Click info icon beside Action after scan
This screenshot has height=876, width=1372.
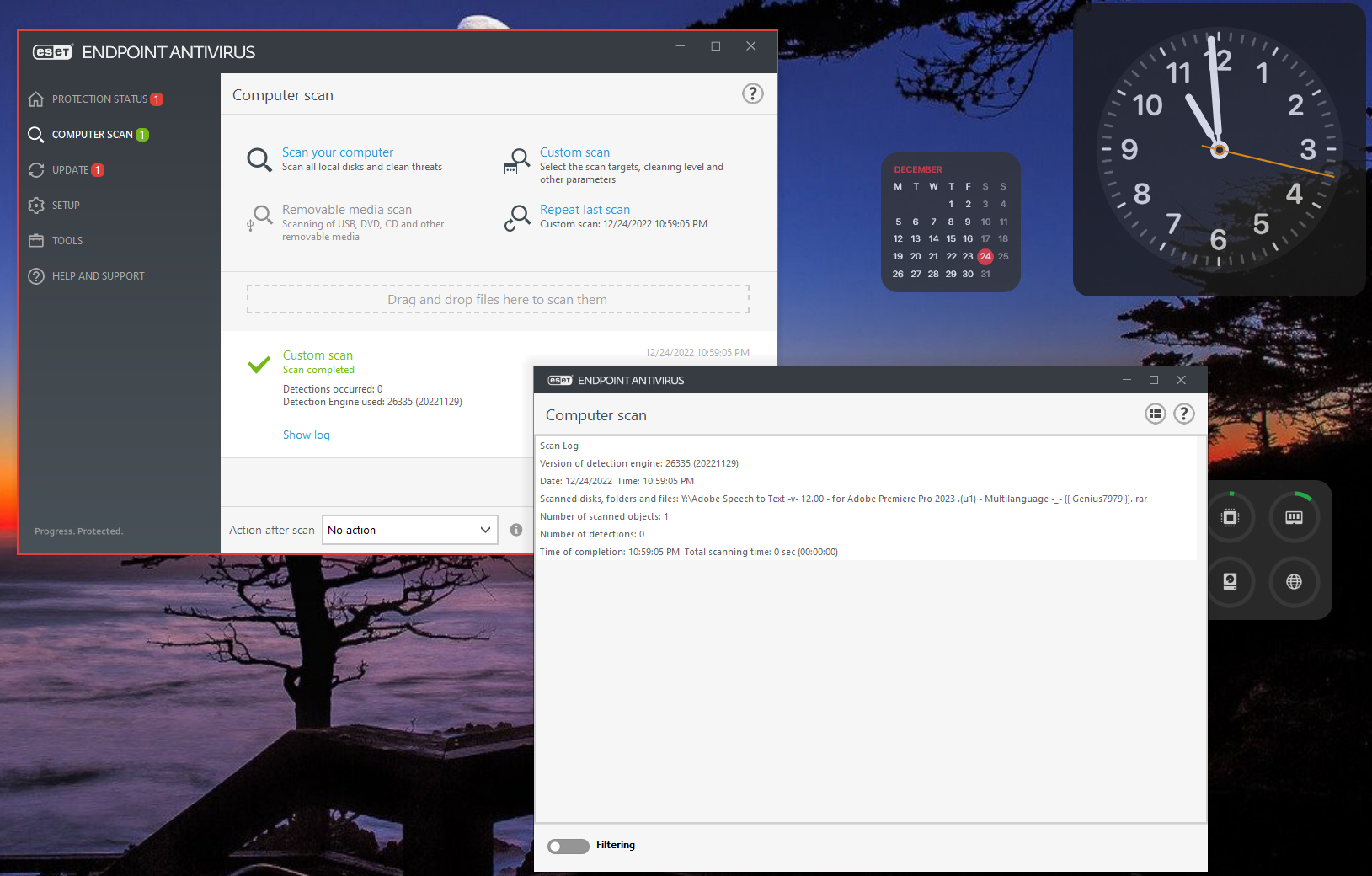point(516,530)
